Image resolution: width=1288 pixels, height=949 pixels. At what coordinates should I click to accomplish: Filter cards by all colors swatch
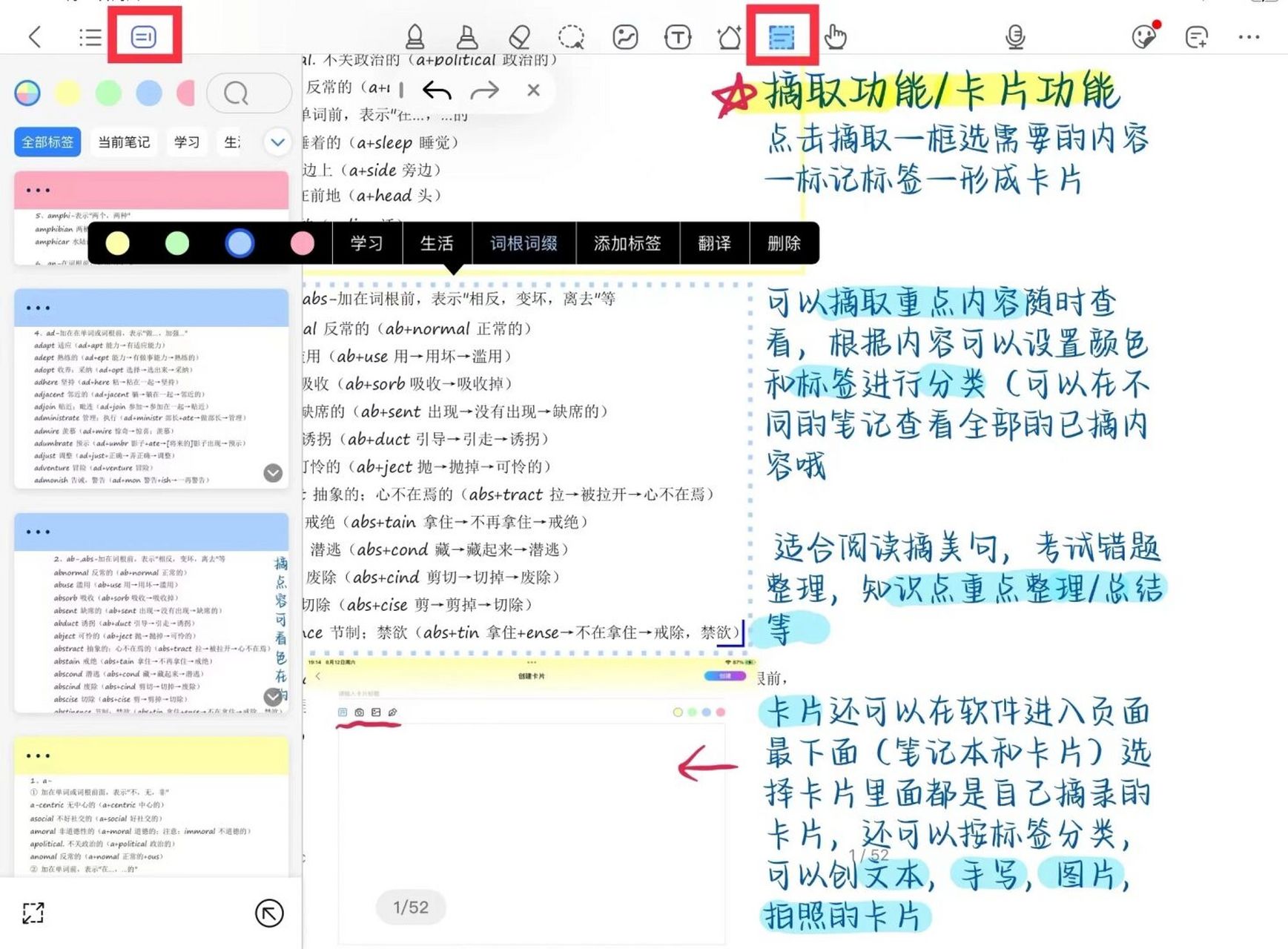pyautogui.click(x=27, y=93)
